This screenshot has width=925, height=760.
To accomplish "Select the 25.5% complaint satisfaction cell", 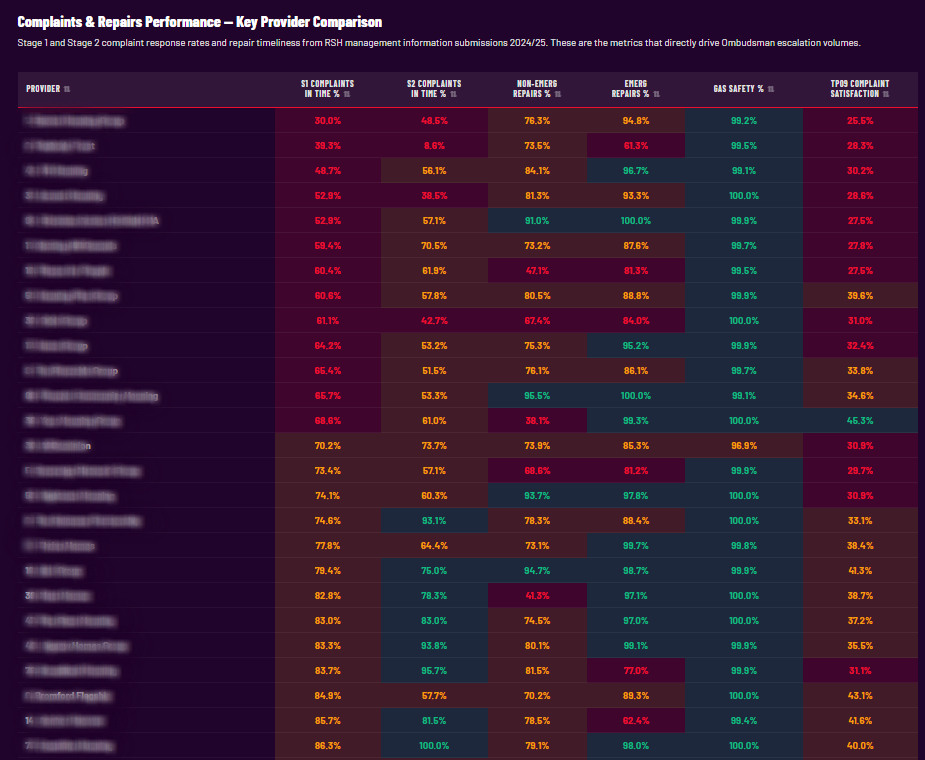I will [x=860, y=120].
